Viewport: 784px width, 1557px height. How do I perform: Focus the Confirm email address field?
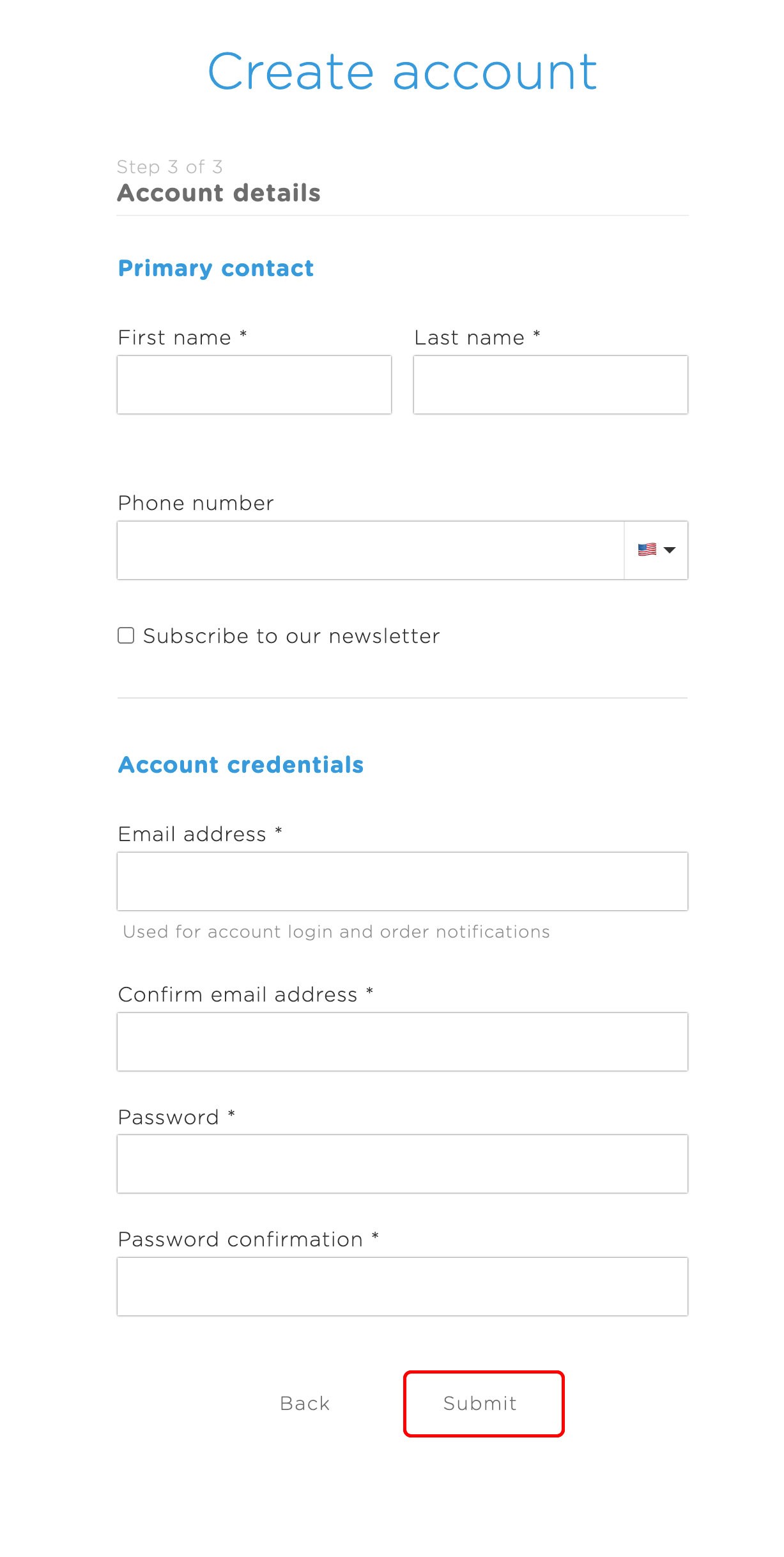tap(402, 1042)
